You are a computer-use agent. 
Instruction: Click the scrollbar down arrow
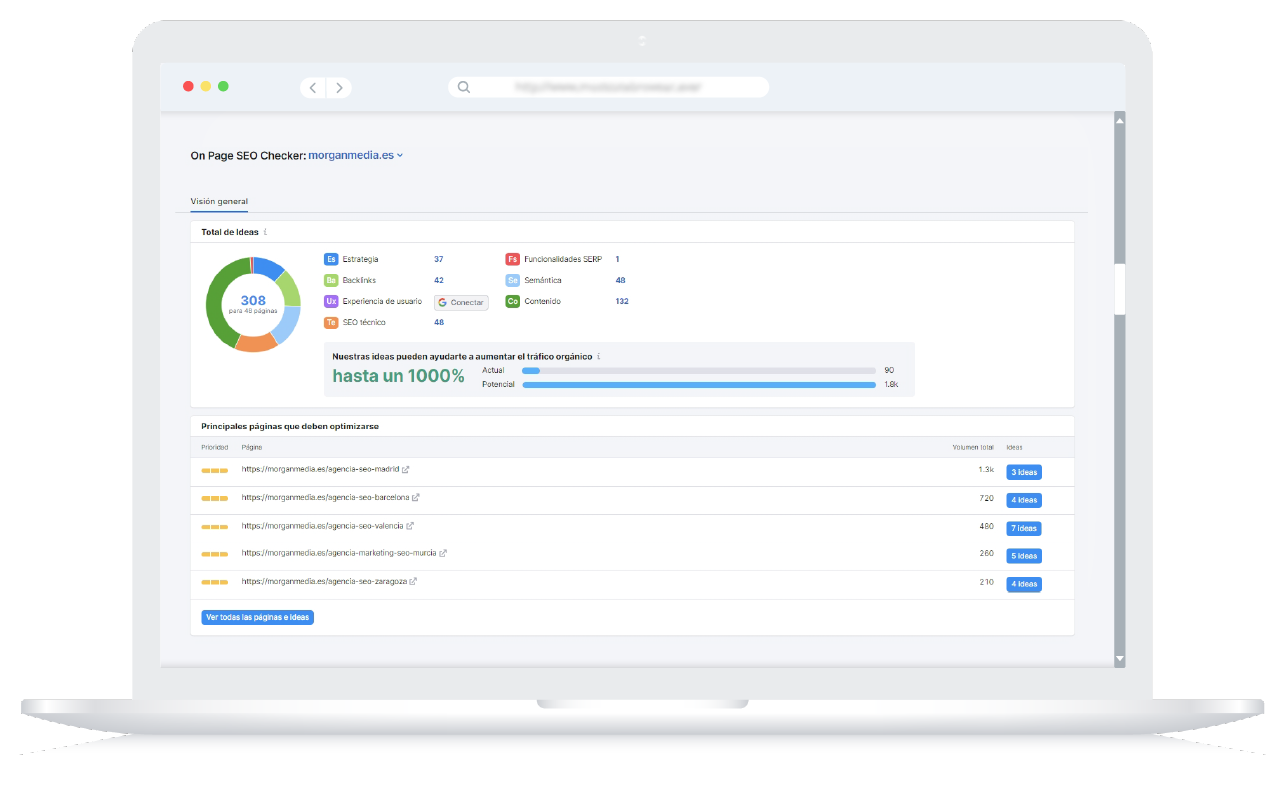click(x=1119, y=660)
